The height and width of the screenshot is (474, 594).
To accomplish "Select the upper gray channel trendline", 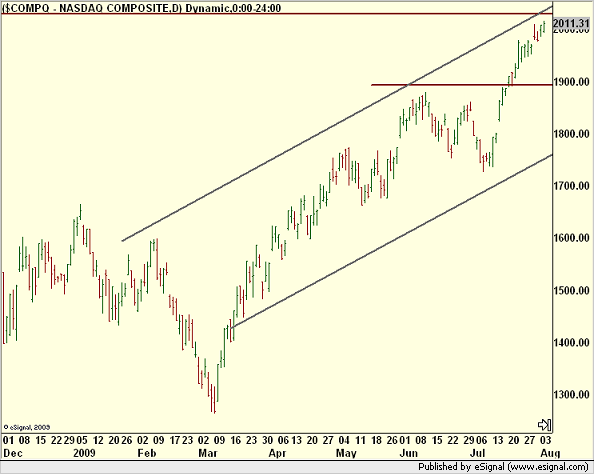I will click(337, 124).
